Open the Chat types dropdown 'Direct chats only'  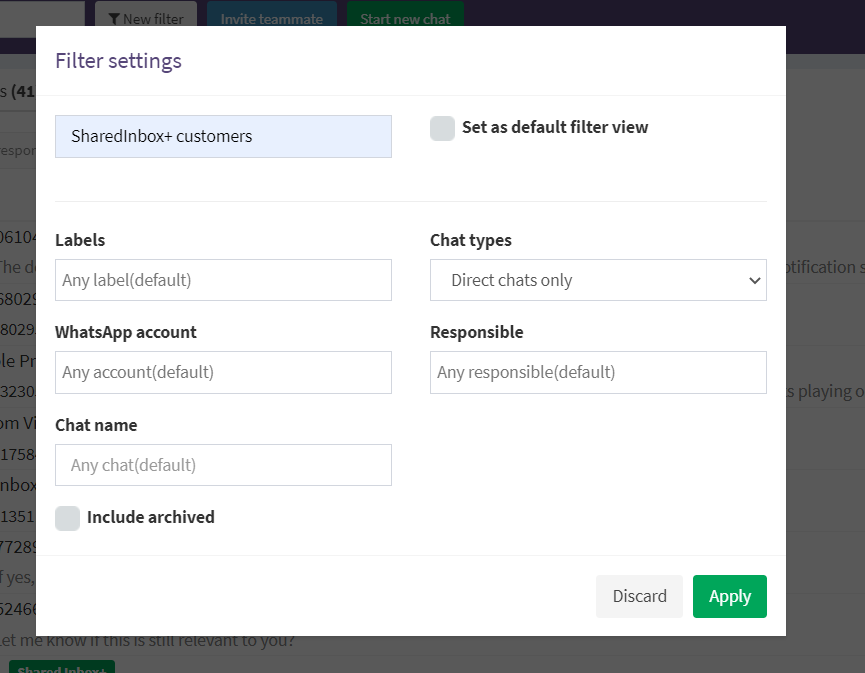598,280
